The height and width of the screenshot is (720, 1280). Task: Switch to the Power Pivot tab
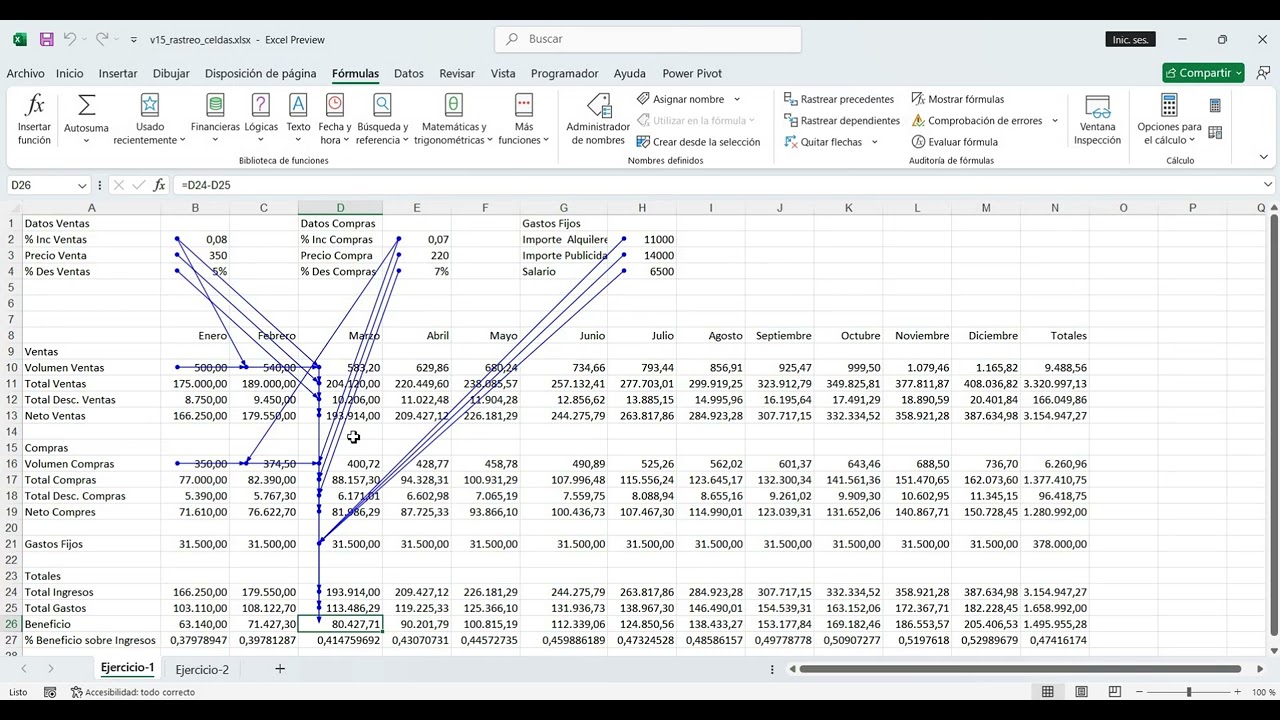pos(692,73)
